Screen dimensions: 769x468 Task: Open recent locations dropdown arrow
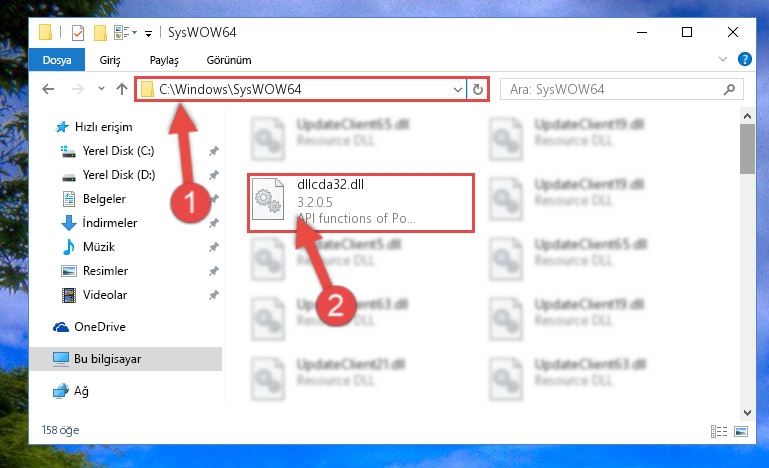click(x=101, y=89)
